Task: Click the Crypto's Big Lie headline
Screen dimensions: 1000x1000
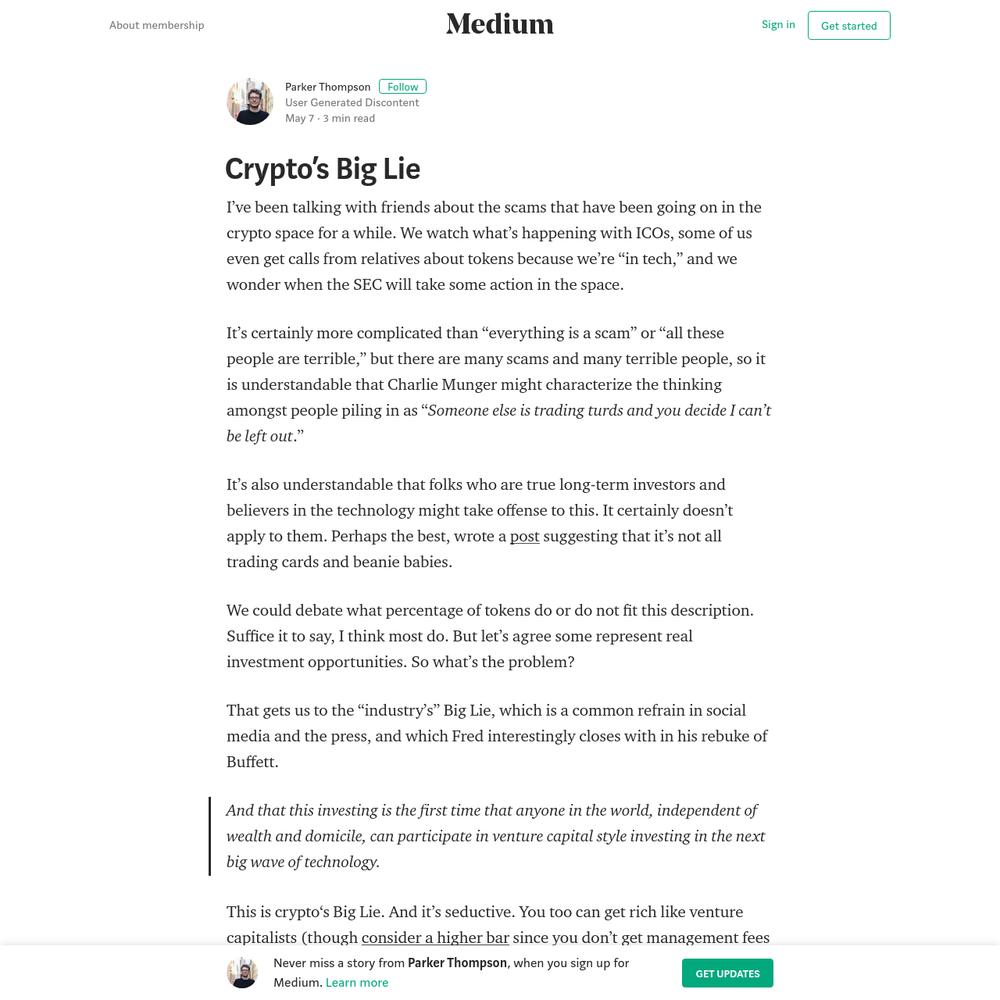Action: click(323, 169)
